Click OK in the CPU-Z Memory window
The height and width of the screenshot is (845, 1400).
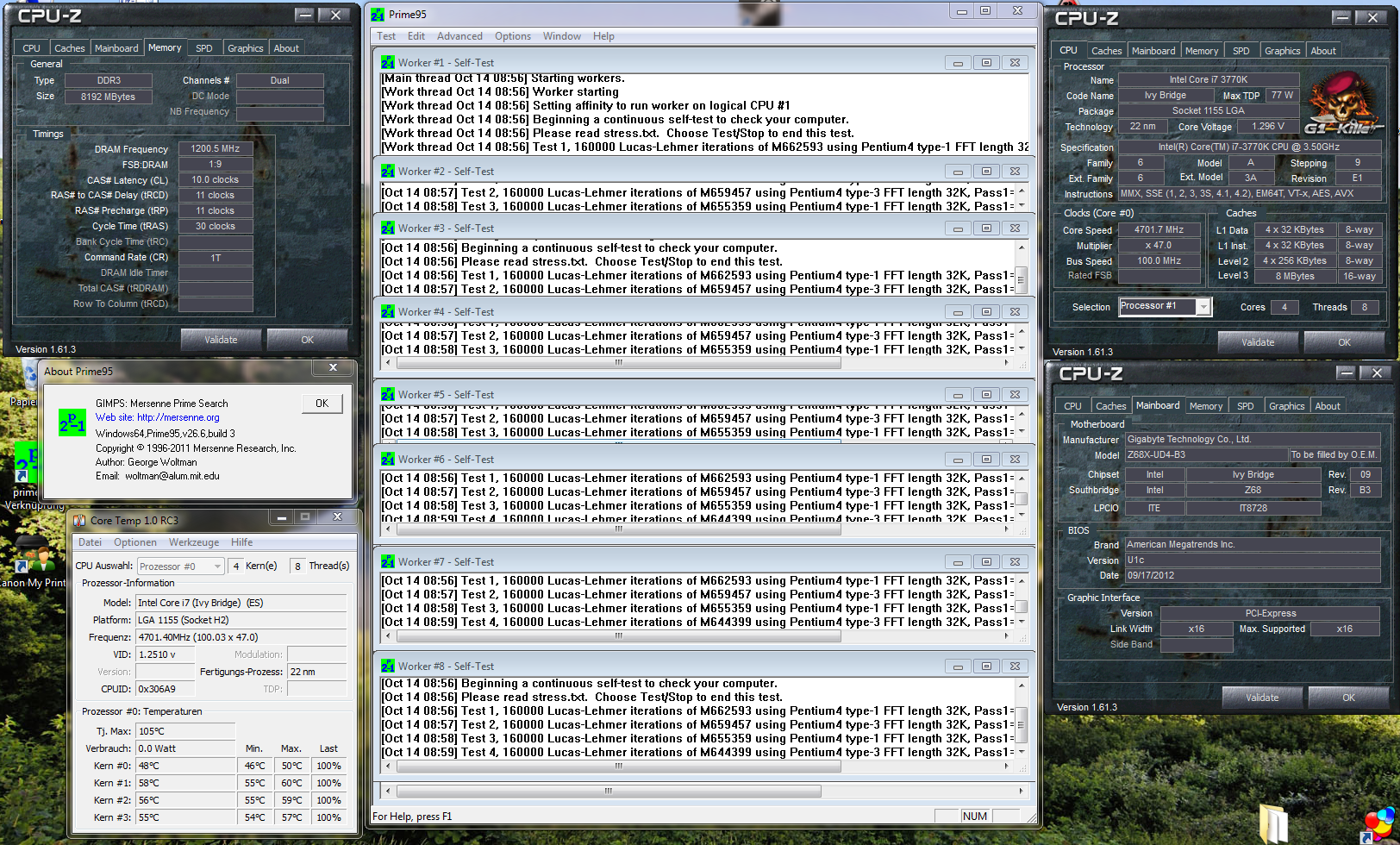[x=308, y=340]
